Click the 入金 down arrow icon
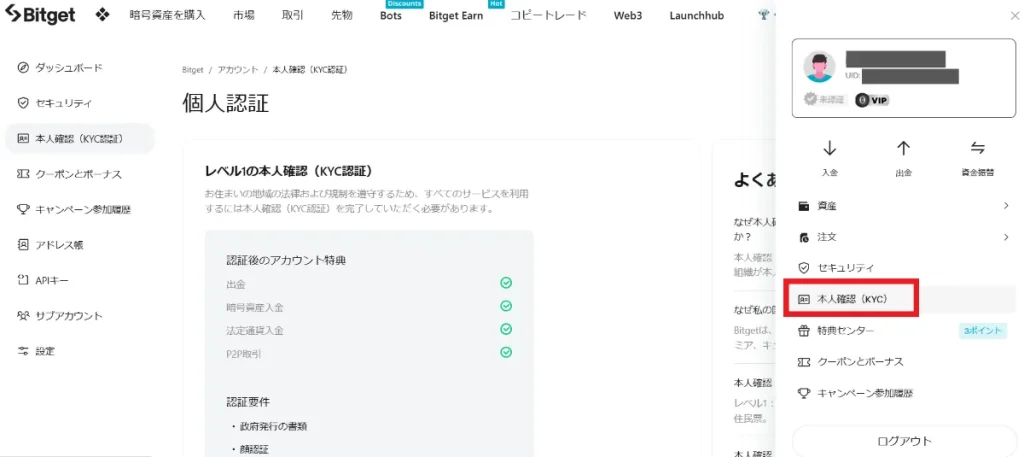Viewport: 1024px width, 457px height. coord(830,148)
